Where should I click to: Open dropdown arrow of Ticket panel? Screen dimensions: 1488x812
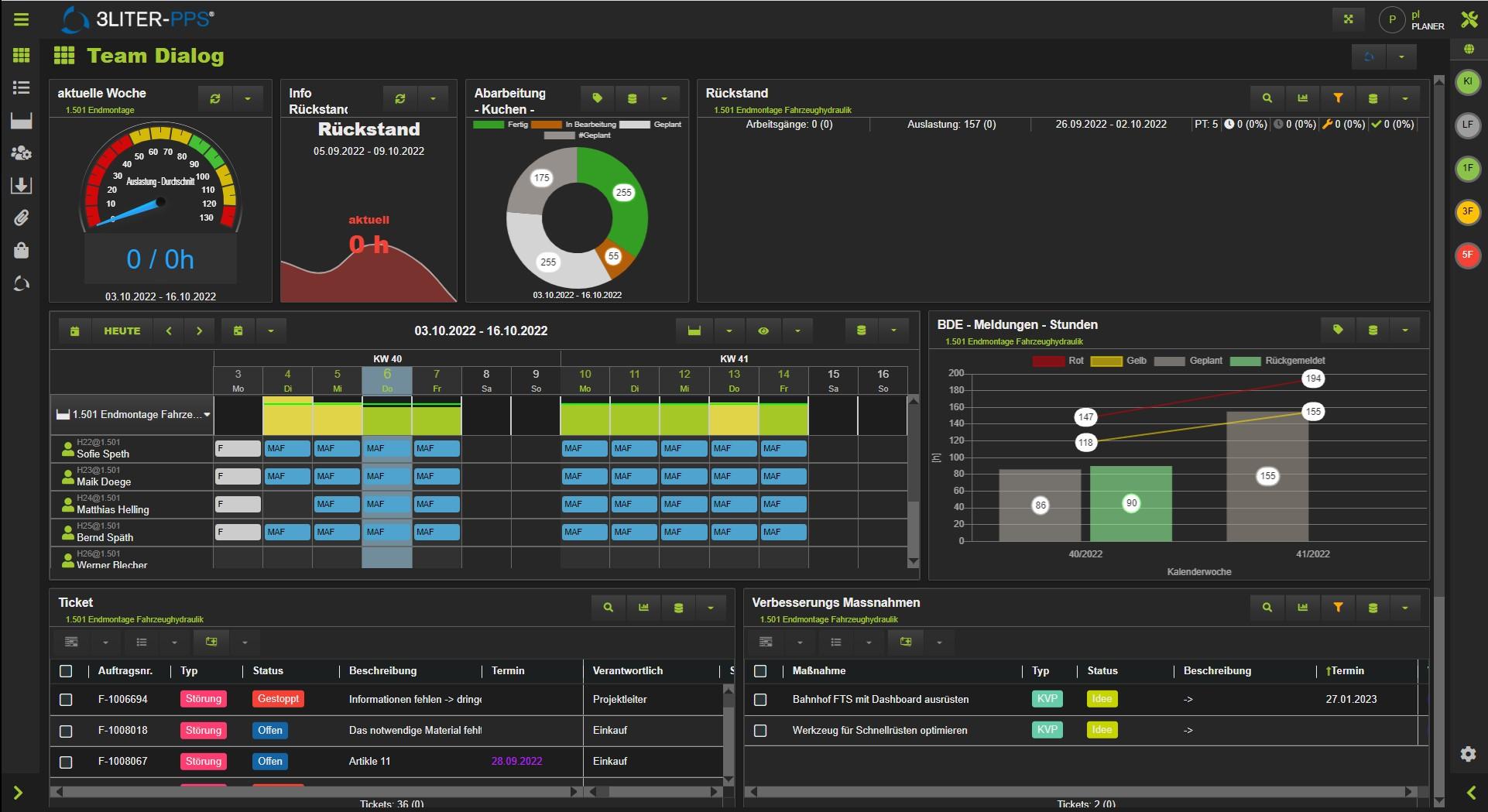[711, 608]
